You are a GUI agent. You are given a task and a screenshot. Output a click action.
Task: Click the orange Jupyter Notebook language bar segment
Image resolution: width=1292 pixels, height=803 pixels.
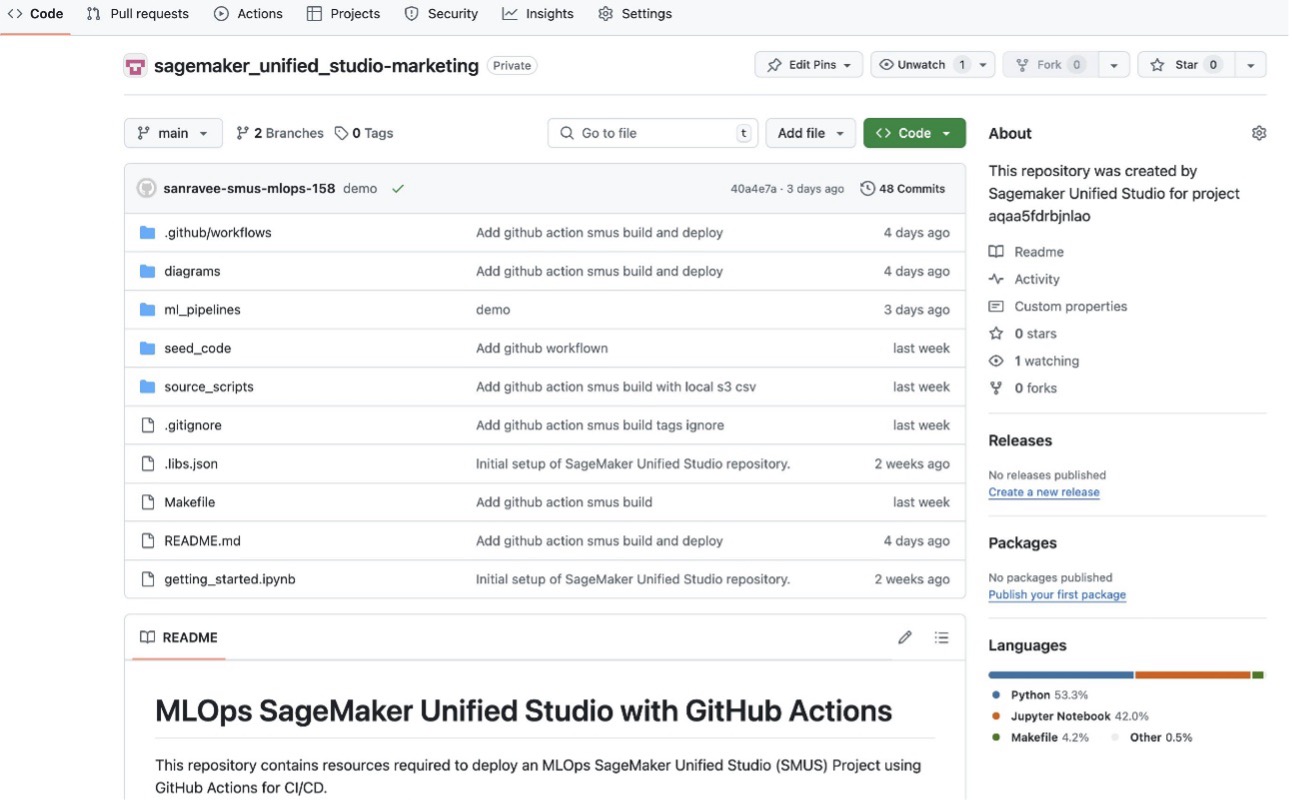tap(1193, 675)
